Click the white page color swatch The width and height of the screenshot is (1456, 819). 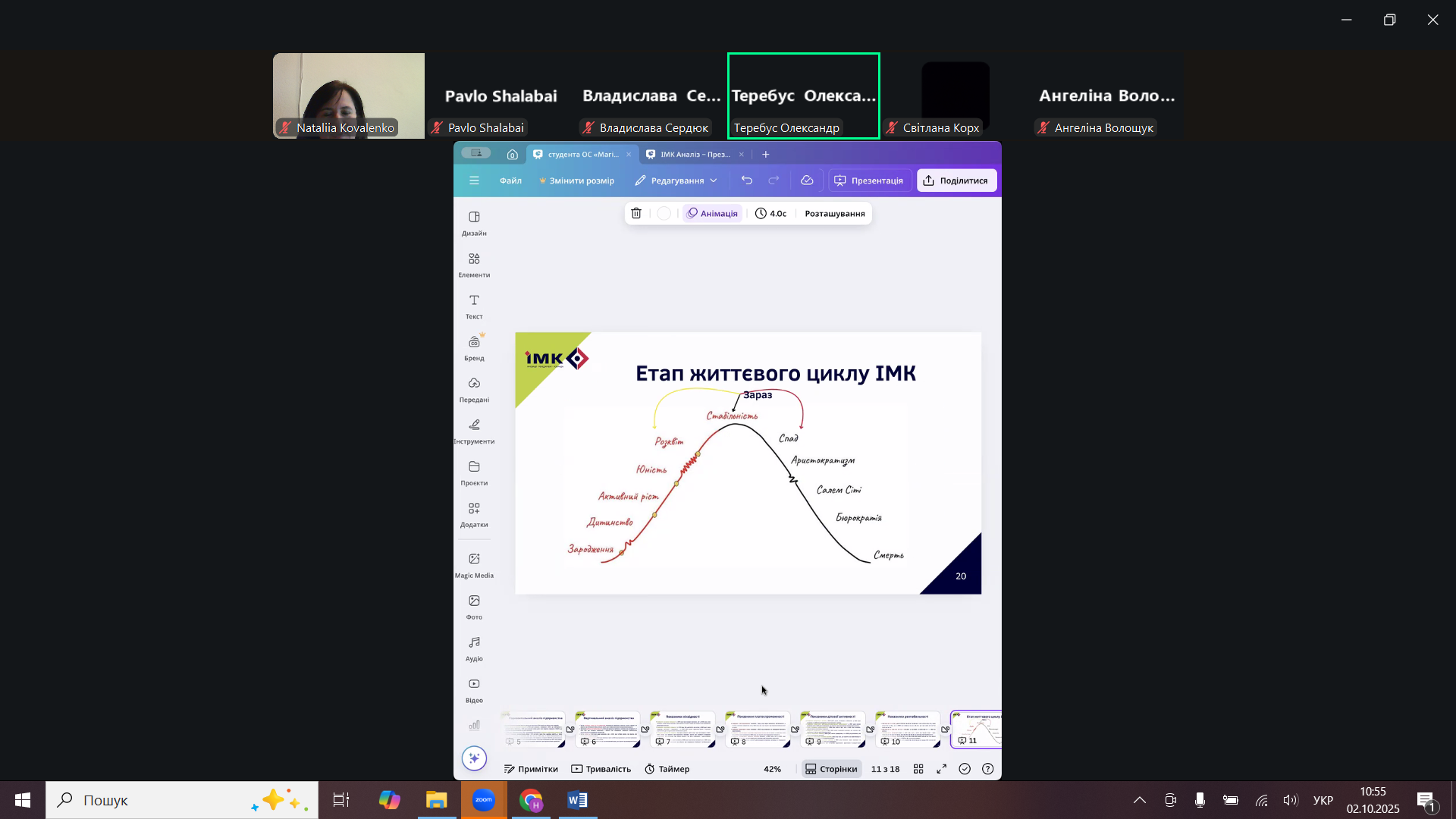tap(664, 214)
